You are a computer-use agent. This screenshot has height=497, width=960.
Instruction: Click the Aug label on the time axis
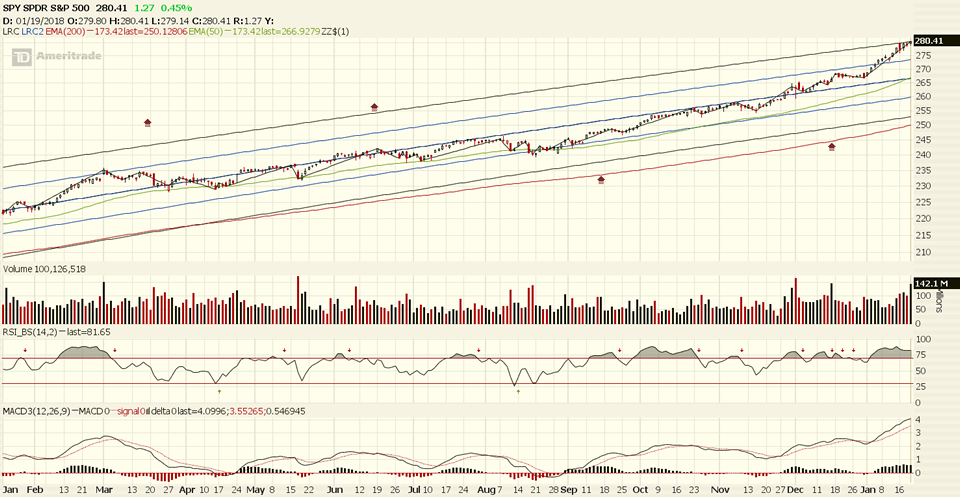pyautogui.click(x=484, y=491)
